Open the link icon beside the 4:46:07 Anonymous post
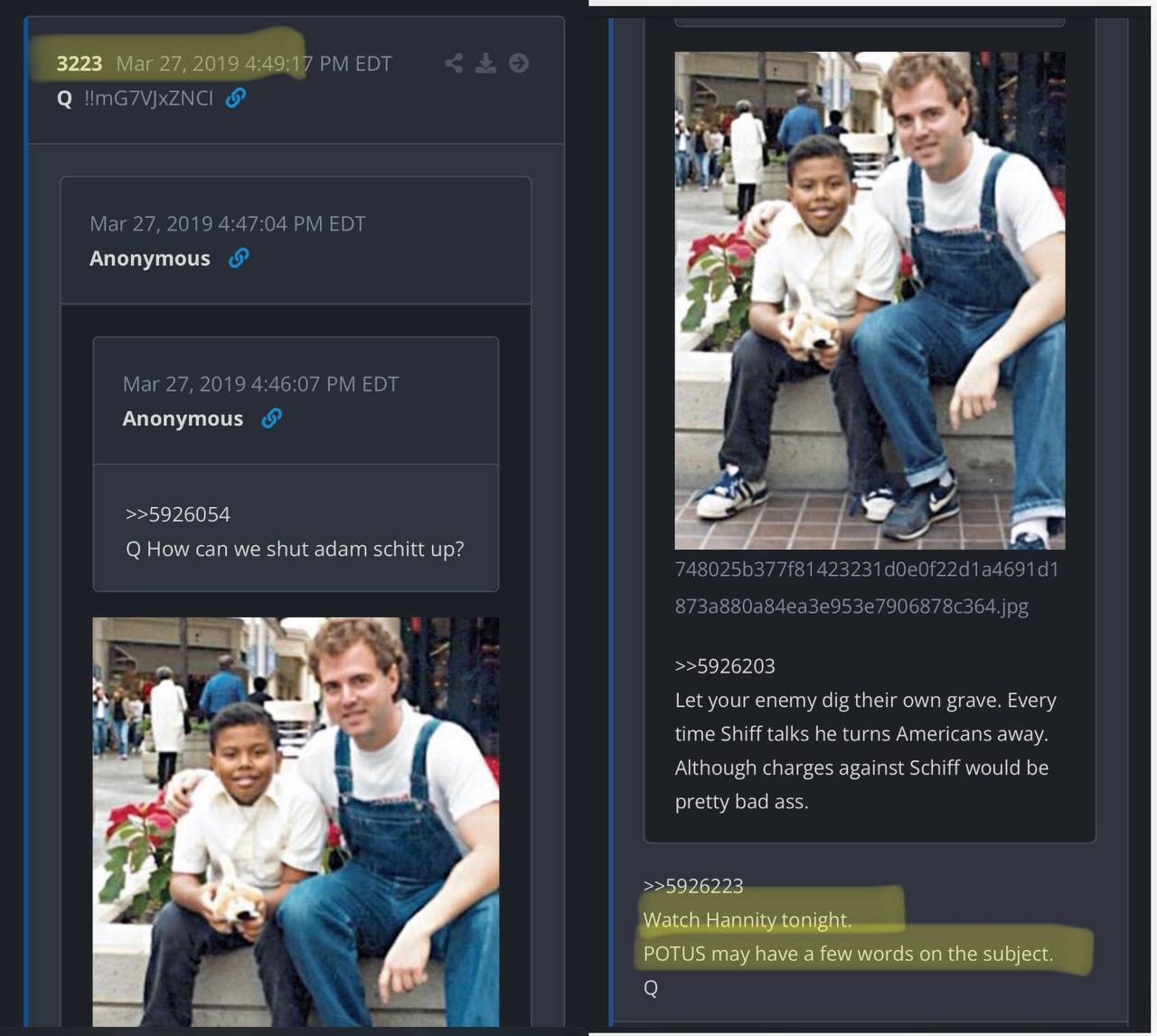Image resolution: width=1157 pixels, height=1036 pixels. 271,419
